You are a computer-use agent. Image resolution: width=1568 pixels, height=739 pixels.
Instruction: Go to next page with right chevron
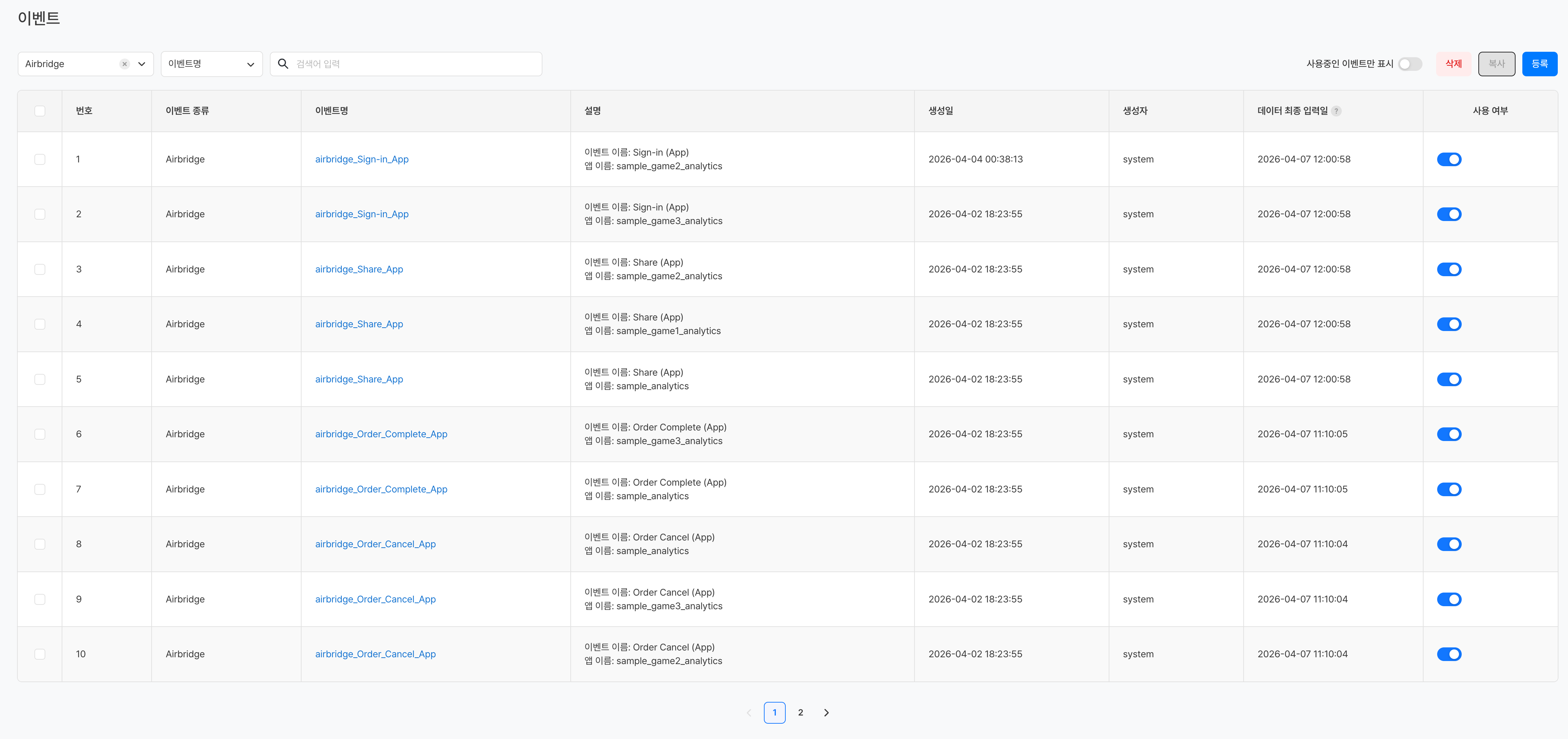(x=826, y=712)
